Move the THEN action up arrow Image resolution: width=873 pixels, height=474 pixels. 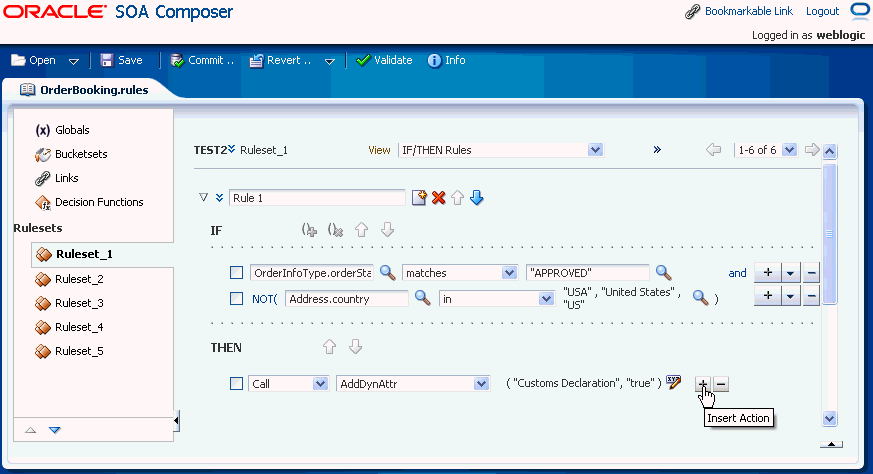tap(329, 347)
